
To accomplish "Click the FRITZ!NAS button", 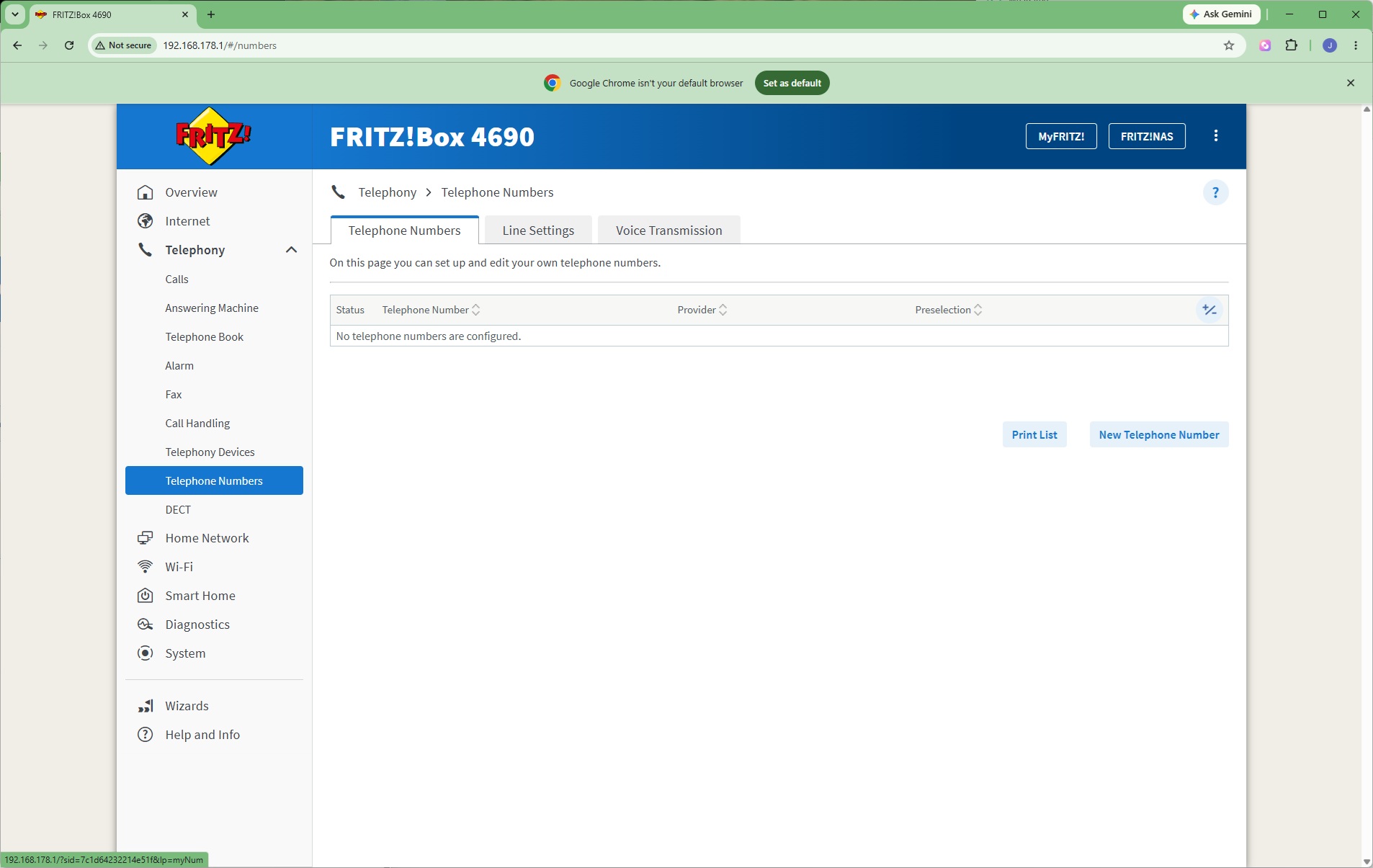I will pyautogui.click(x=1147, y=136).
